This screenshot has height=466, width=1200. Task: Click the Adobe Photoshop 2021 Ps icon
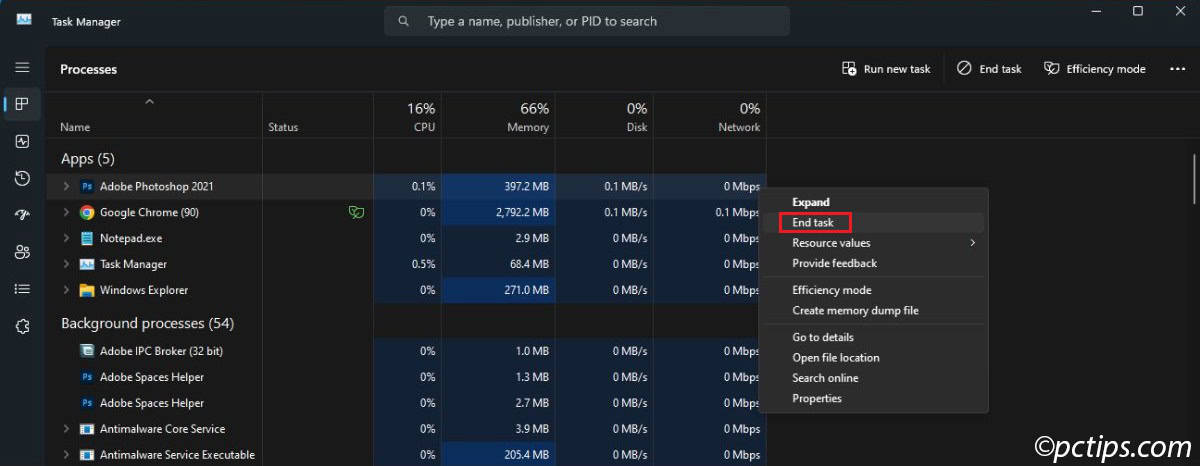point(87,186)
